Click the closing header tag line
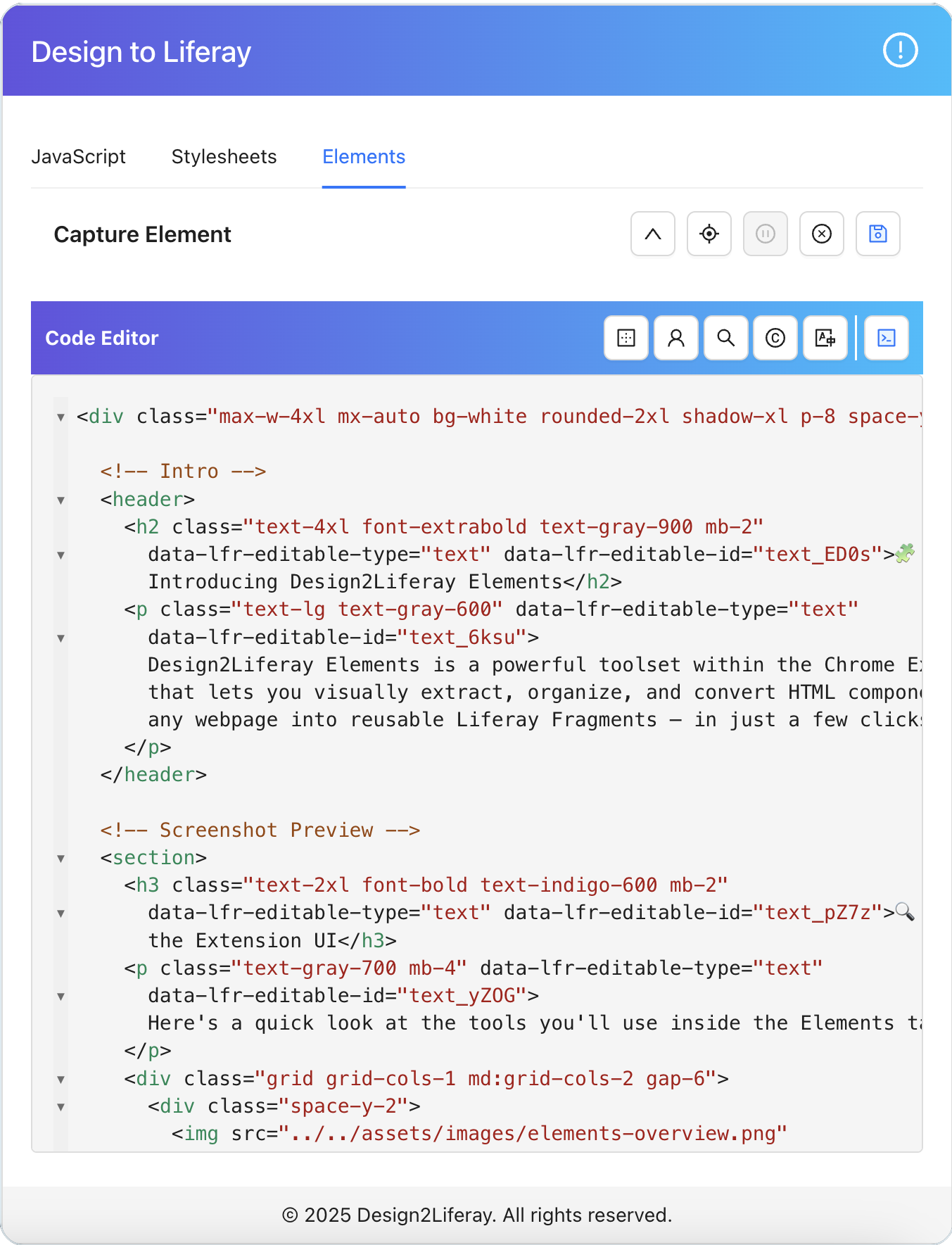This screenshot has height=1245, width=952. [x=153, y=774]
